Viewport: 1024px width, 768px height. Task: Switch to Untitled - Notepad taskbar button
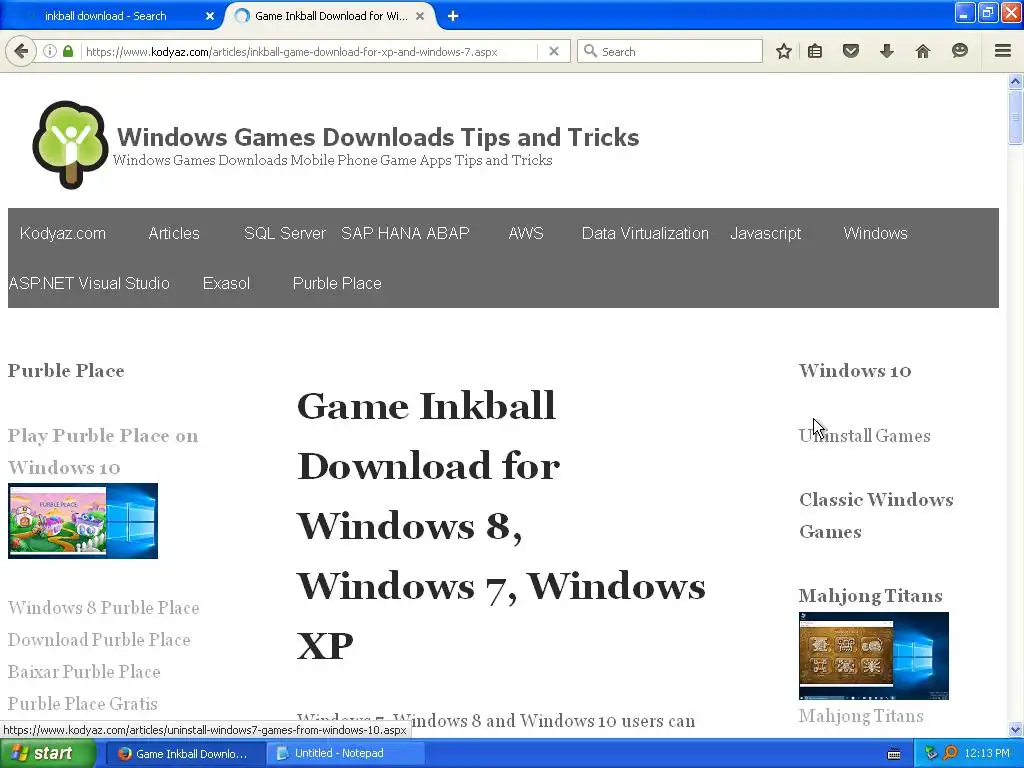346,754
